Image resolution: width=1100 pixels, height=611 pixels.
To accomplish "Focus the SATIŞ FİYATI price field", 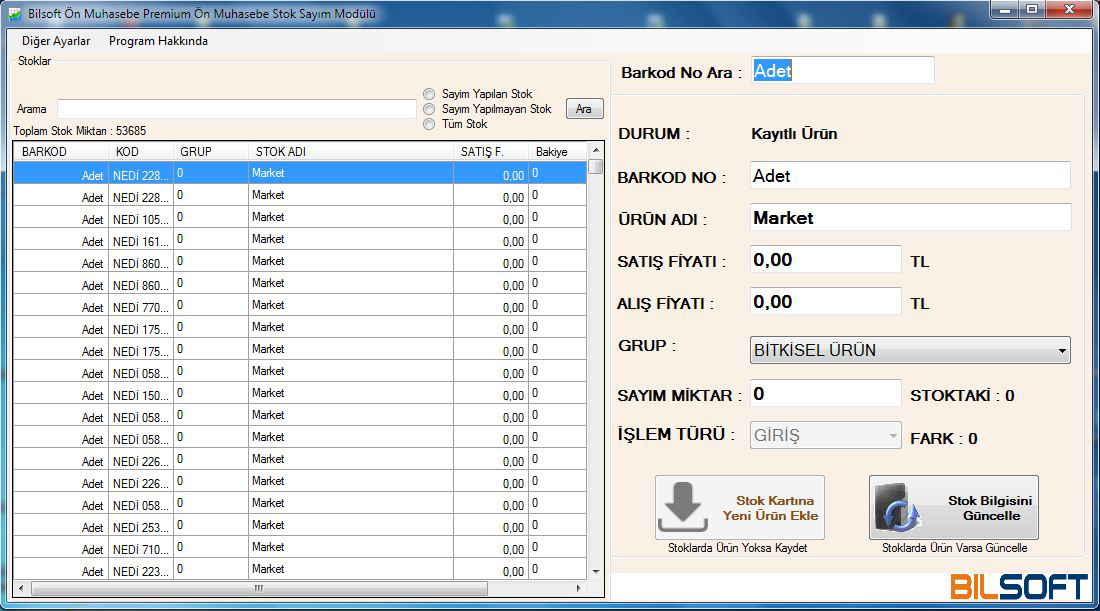I will click(825, 260).
